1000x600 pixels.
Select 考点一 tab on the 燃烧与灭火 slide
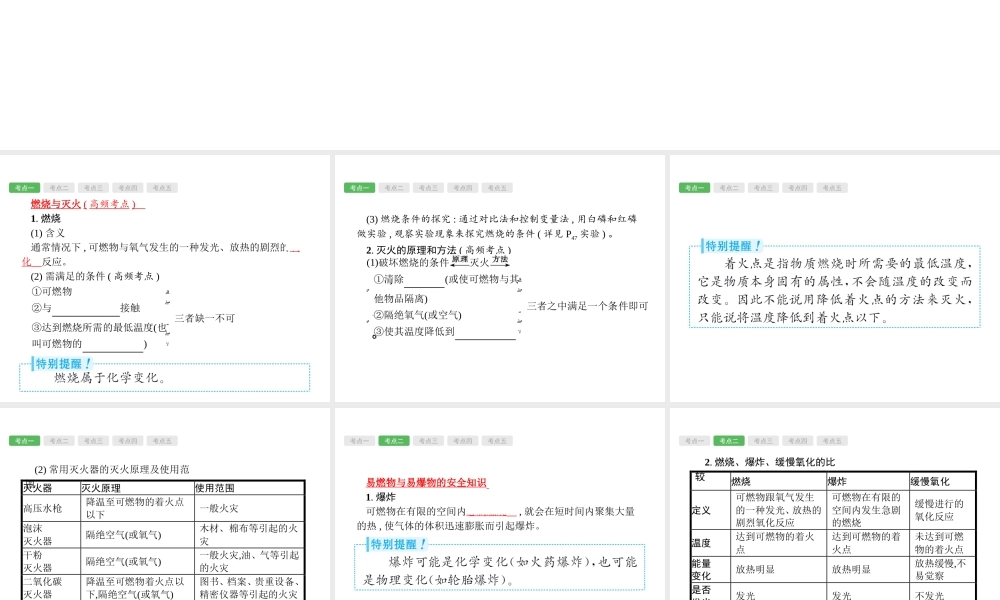coord(25,187)
